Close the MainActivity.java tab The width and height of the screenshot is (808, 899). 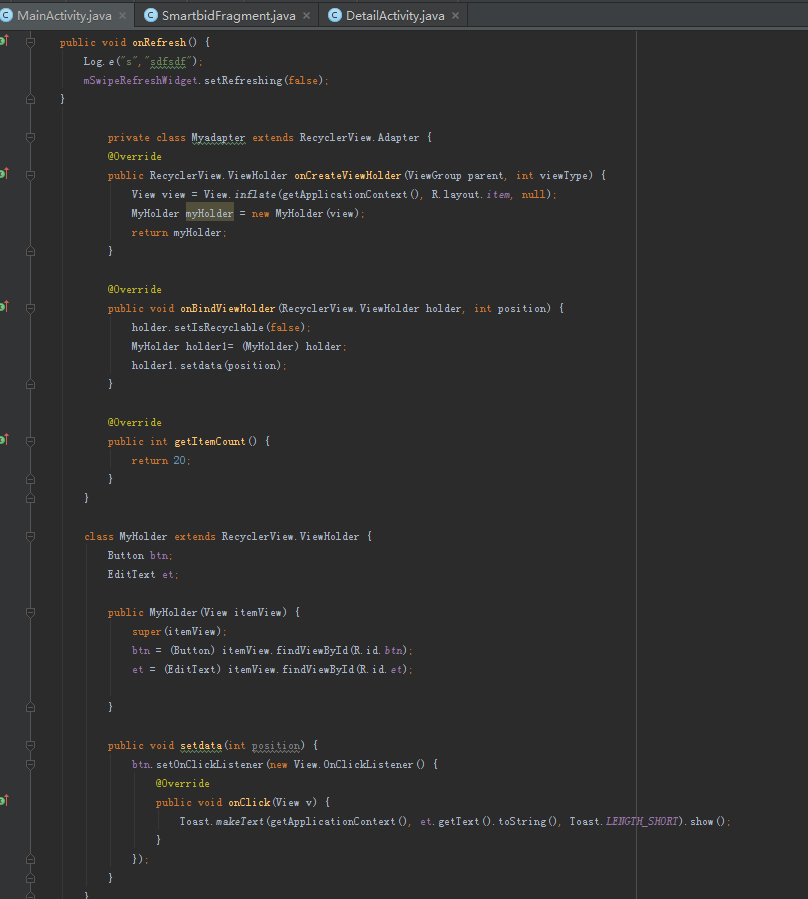[123, 15]
